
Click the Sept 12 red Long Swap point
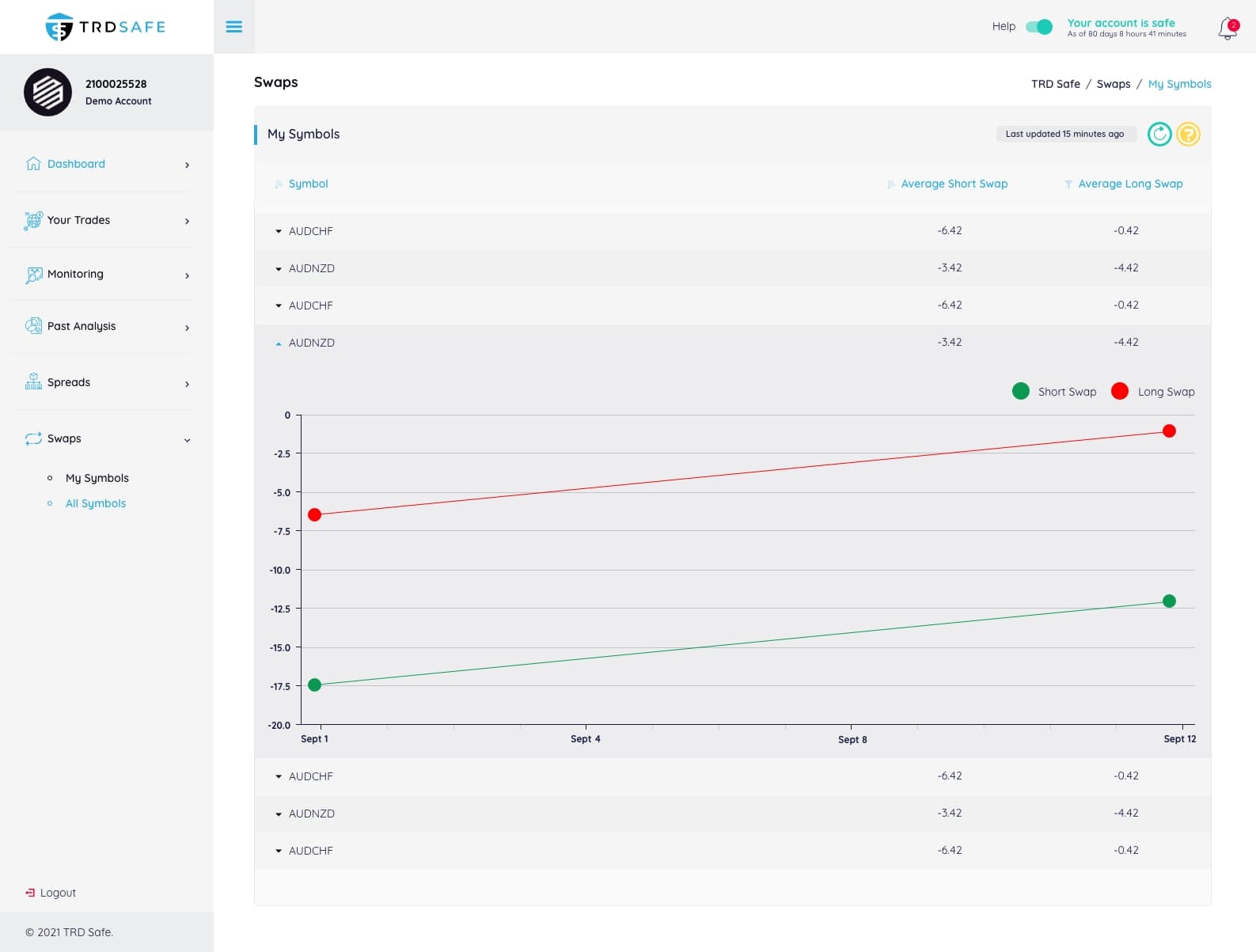click(1169, 430)
